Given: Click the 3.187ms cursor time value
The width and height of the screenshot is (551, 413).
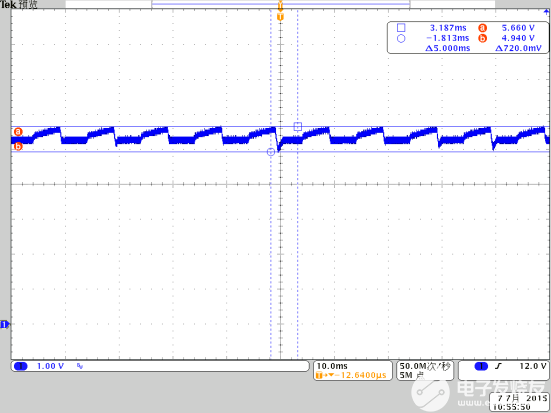Looking at the screenshot, I should [448, 28].
